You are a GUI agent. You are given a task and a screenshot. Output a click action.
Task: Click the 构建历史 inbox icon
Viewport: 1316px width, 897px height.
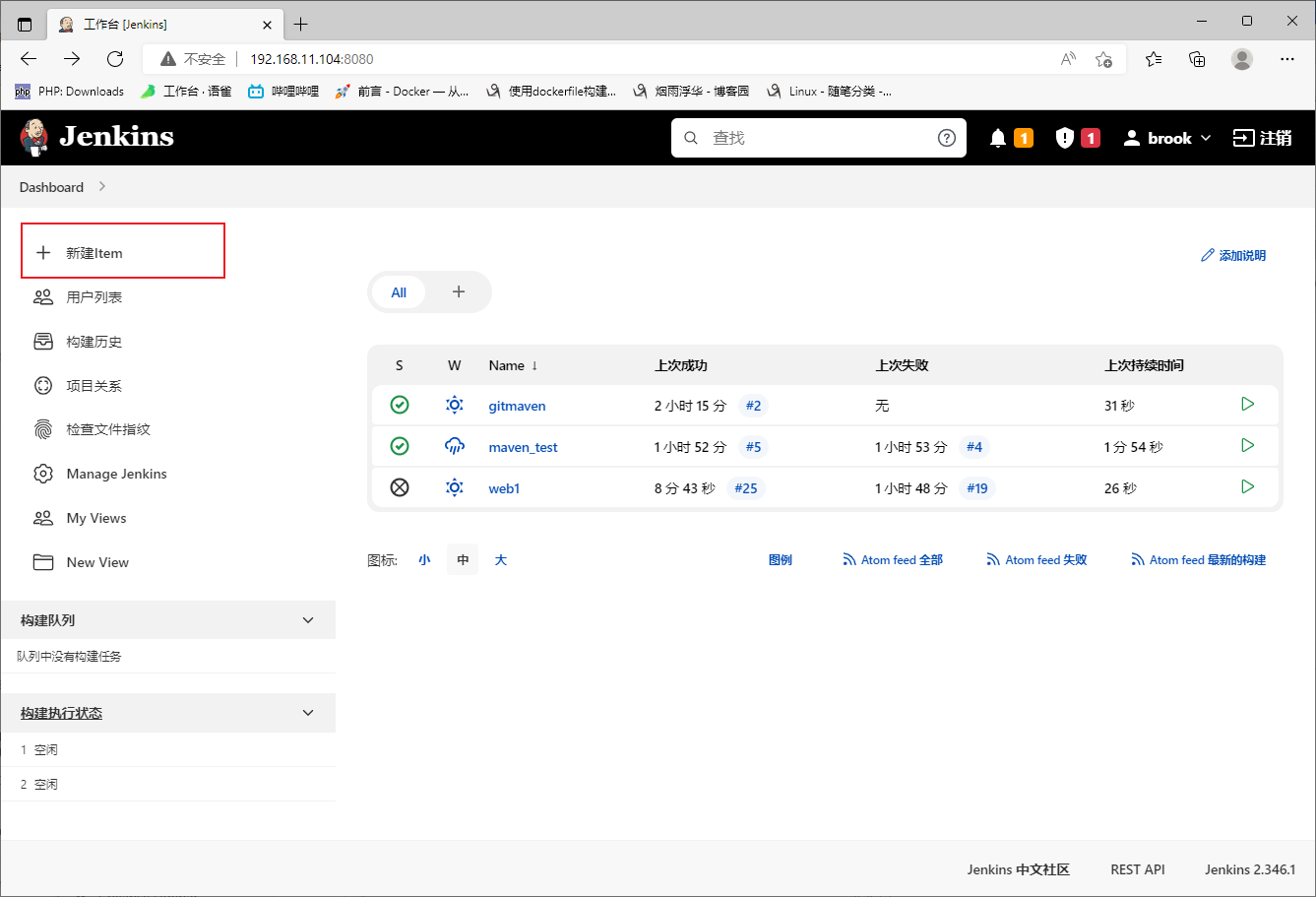pos(43,342)
